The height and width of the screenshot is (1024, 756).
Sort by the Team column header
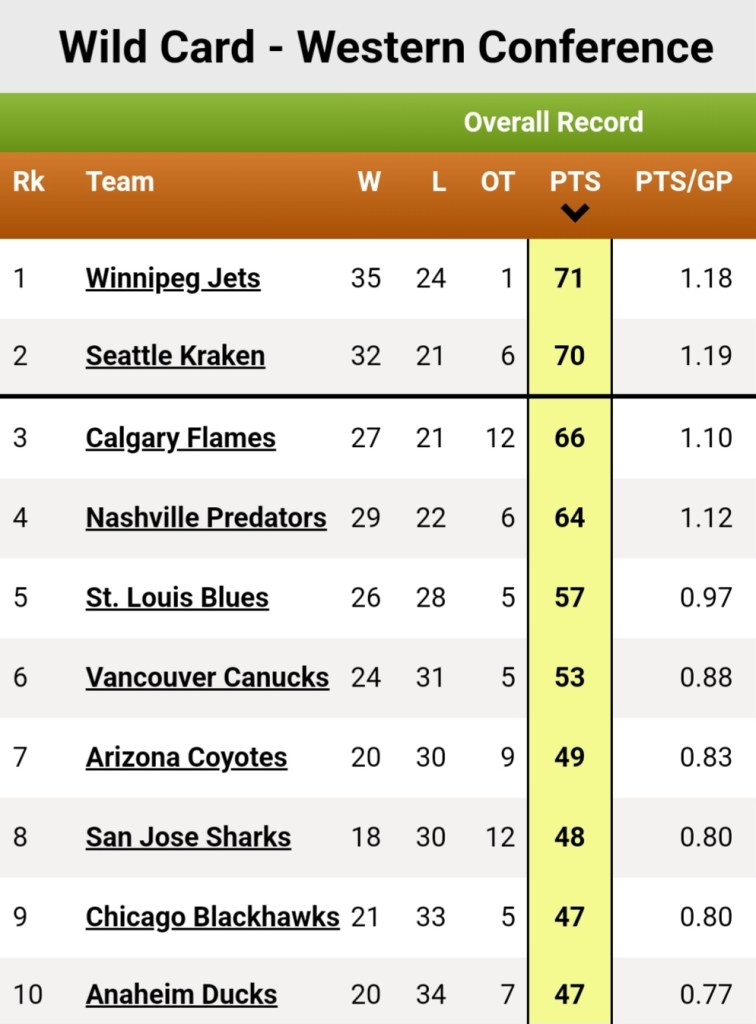120,182
